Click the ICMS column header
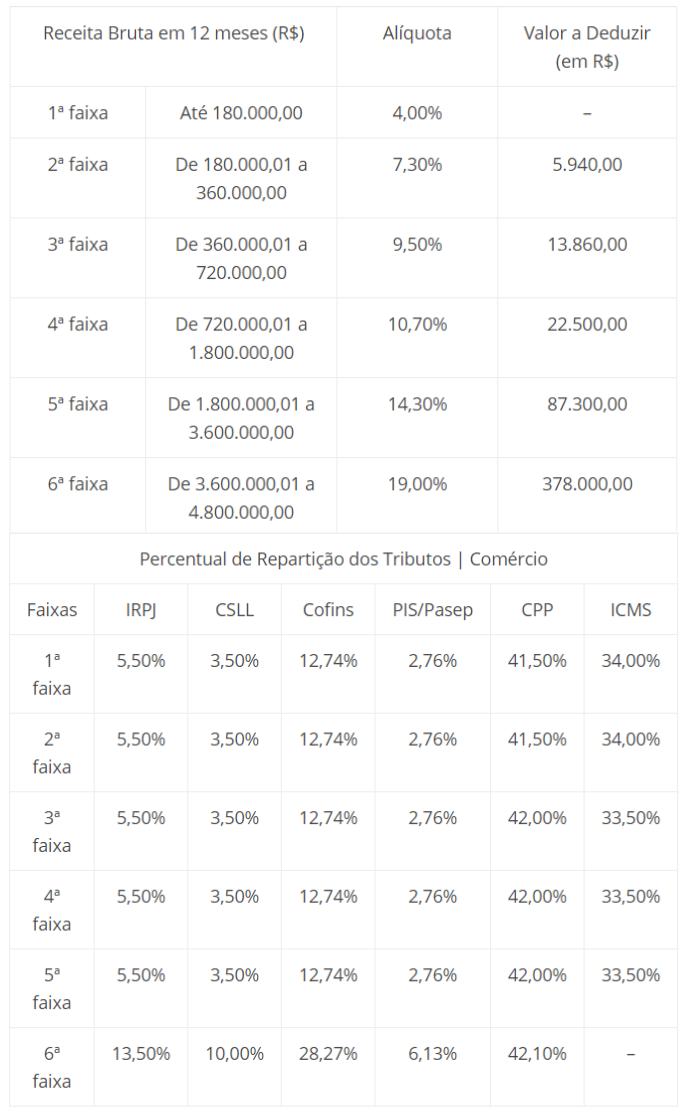 631,609
